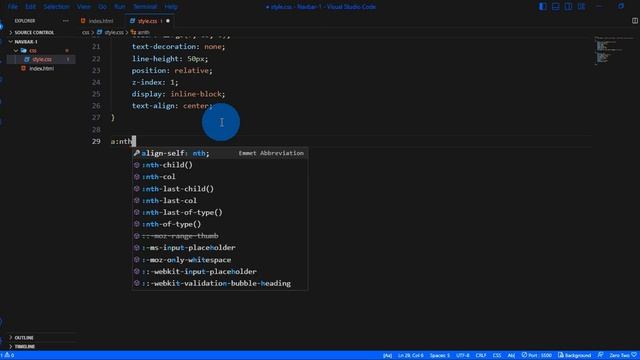The height and width of the screenshot is (360, 640).
Task: Open Ln 29, Col 6 go-to-line
Action: tap(411, 356)
